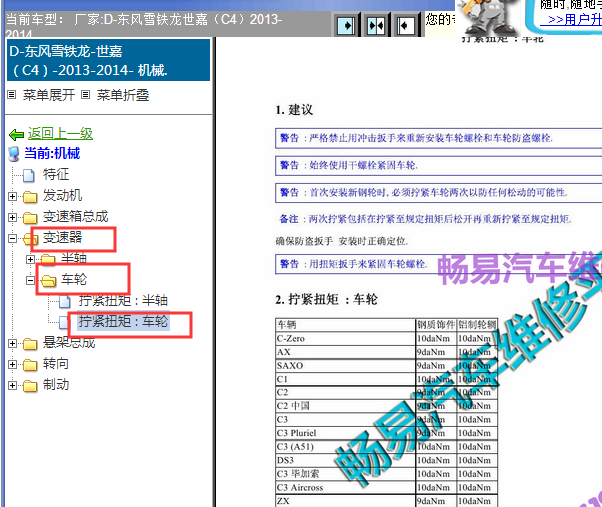Image resolution: width=602 pixels, height=507 pixels.
Task: Click the 悬架总成 folder icon
Action: (30, 344)
